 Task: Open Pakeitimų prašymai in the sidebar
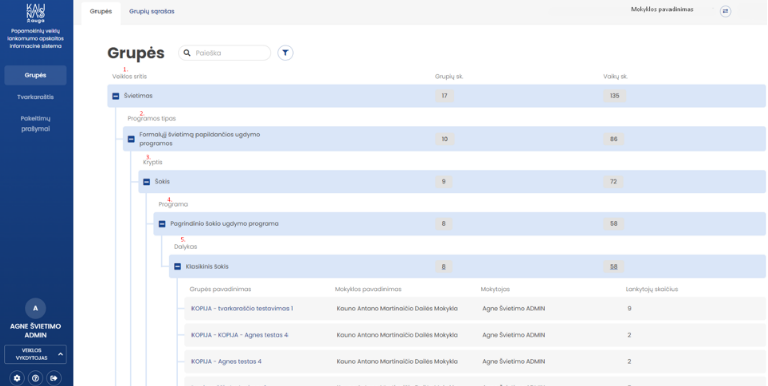35,123
